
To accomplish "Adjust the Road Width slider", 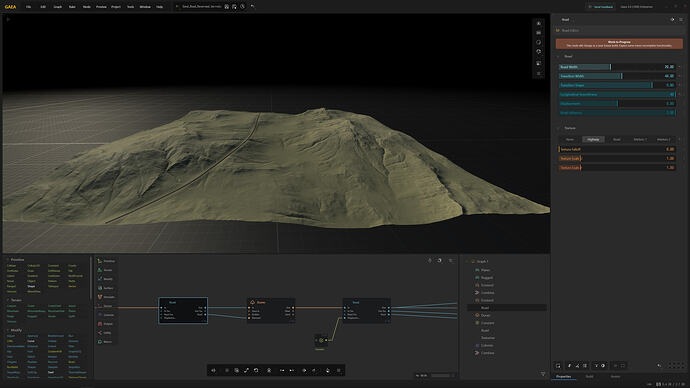I will coord(617,67).
